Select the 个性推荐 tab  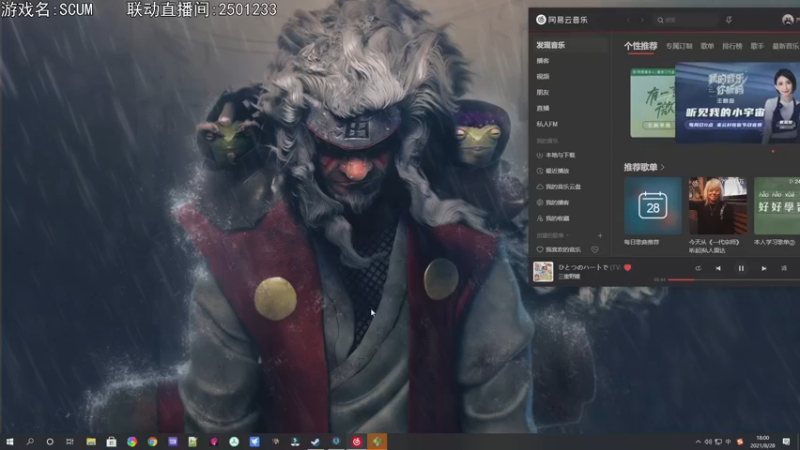(640, 46)
